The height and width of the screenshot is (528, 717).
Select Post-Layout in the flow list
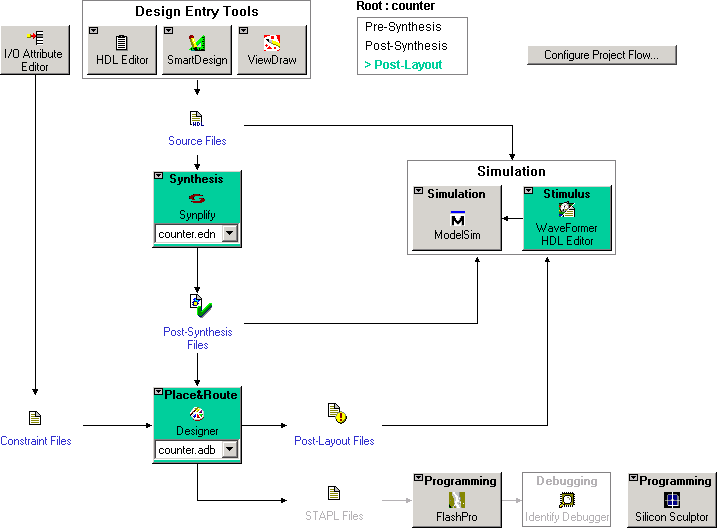[x=403, y=64]
